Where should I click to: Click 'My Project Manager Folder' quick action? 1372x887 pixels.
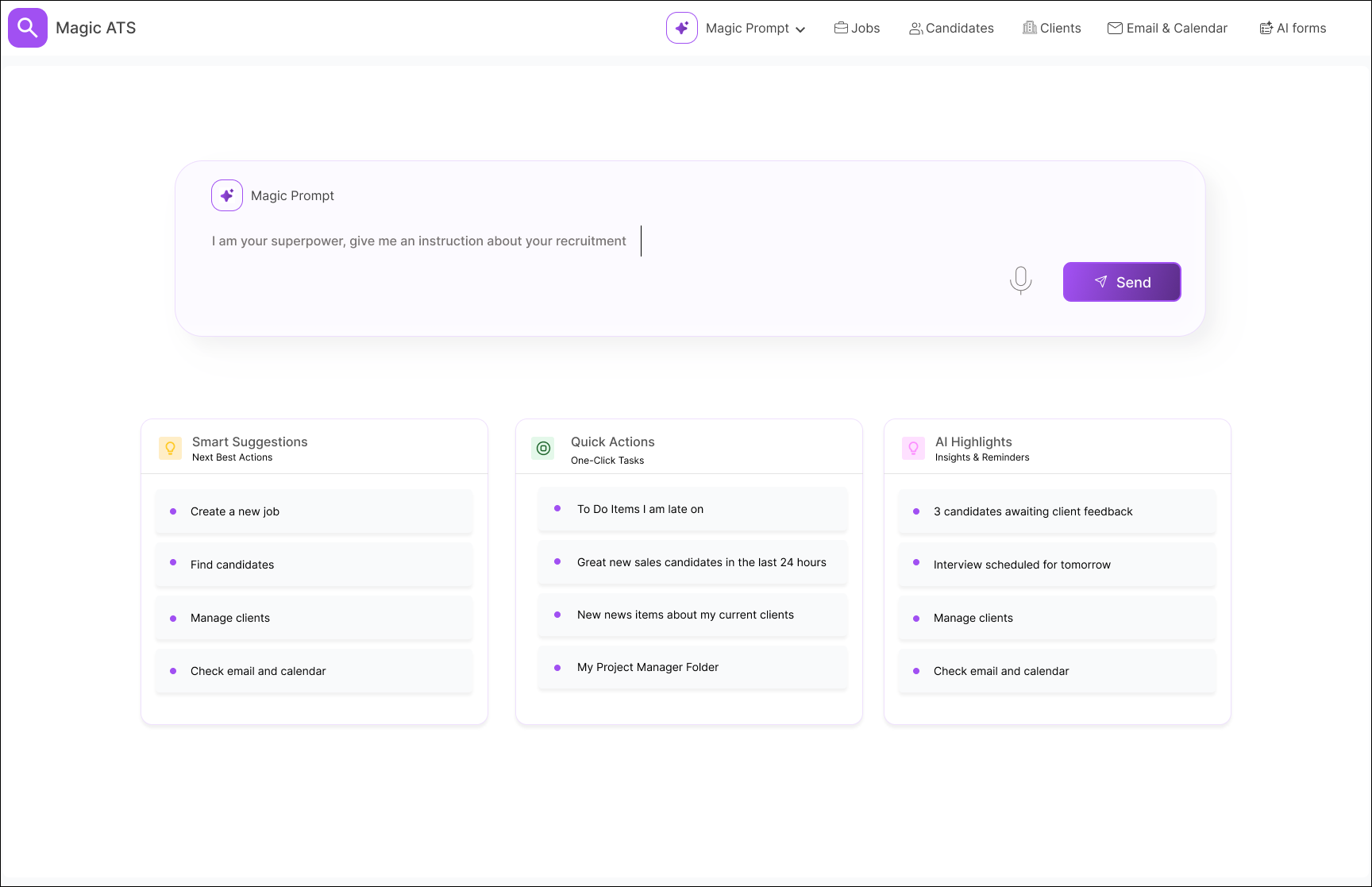691,667
